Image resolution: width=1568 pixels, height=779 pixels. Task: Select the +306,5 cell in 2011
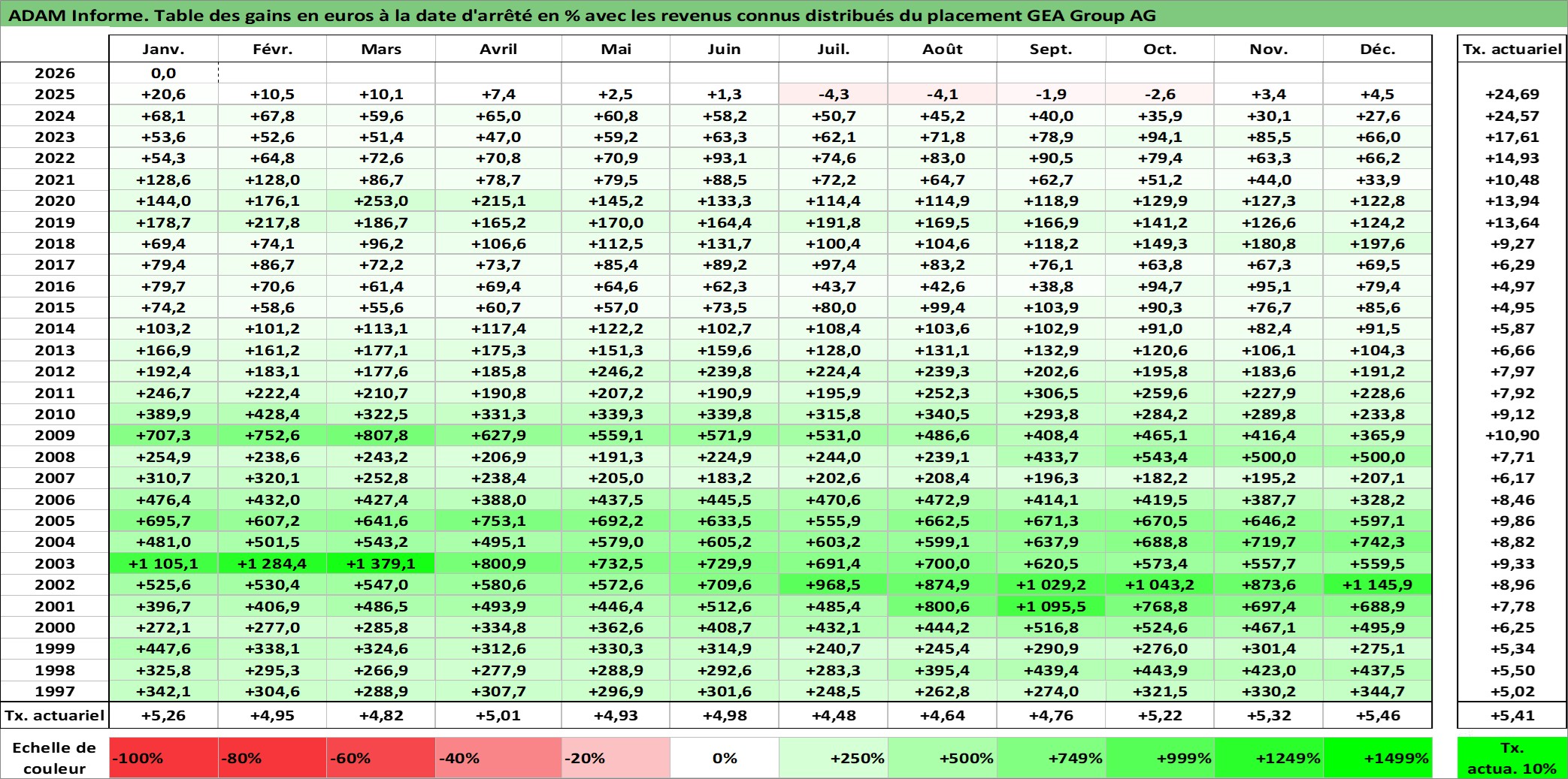[1051, 393]
